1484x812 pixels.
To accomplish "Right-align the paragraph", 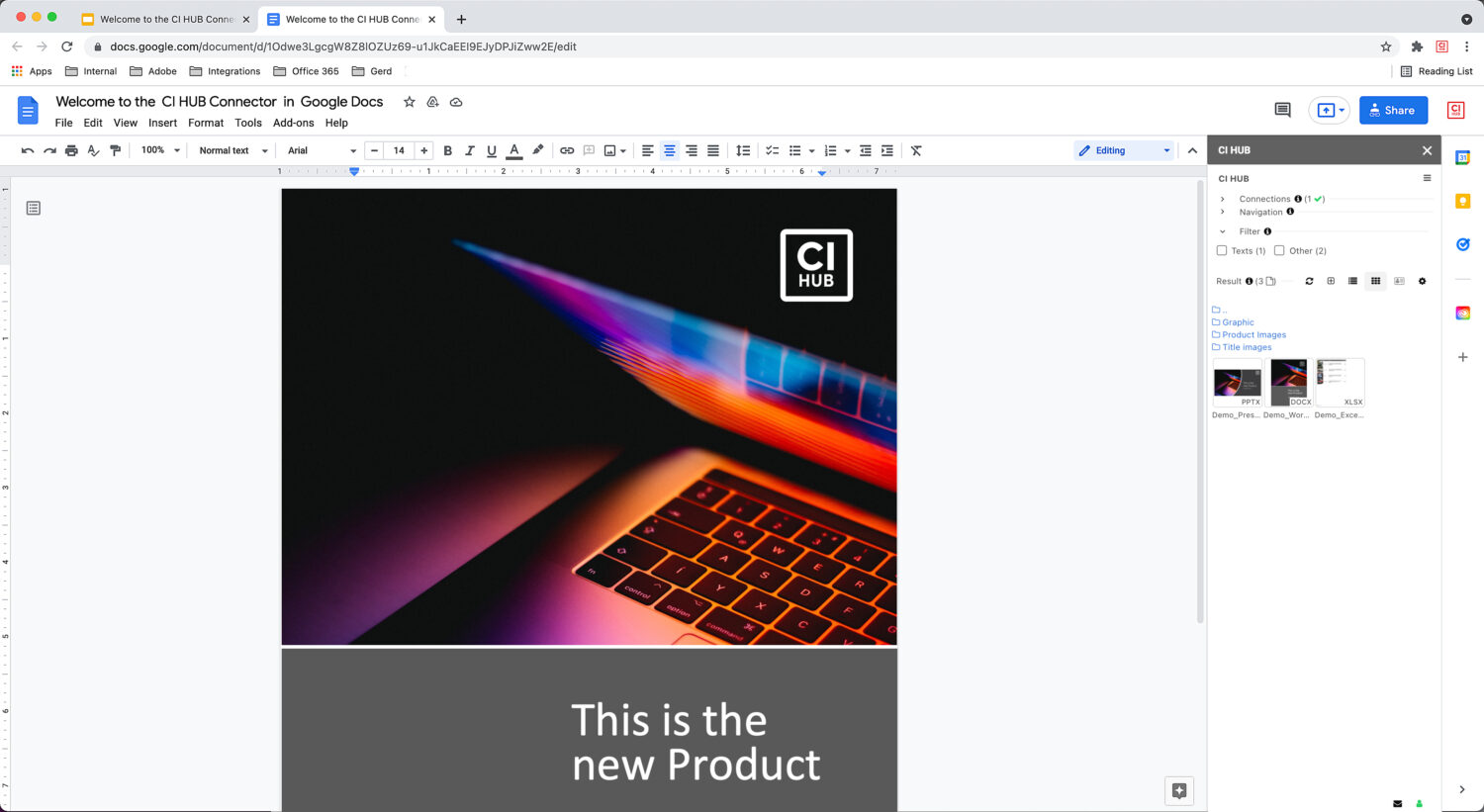I will 691,150.
